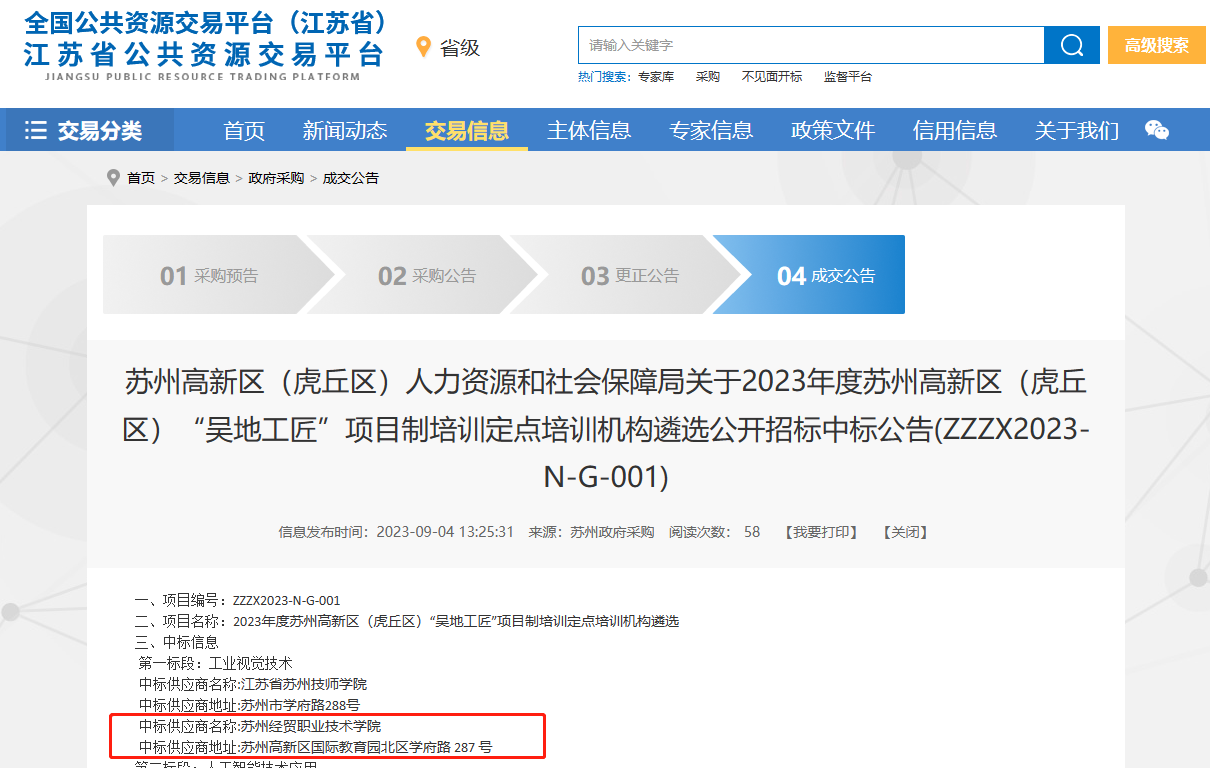Click the location pin icon beside 省级
Screen dimensions: 1210x768
click(x=423, y=47)
